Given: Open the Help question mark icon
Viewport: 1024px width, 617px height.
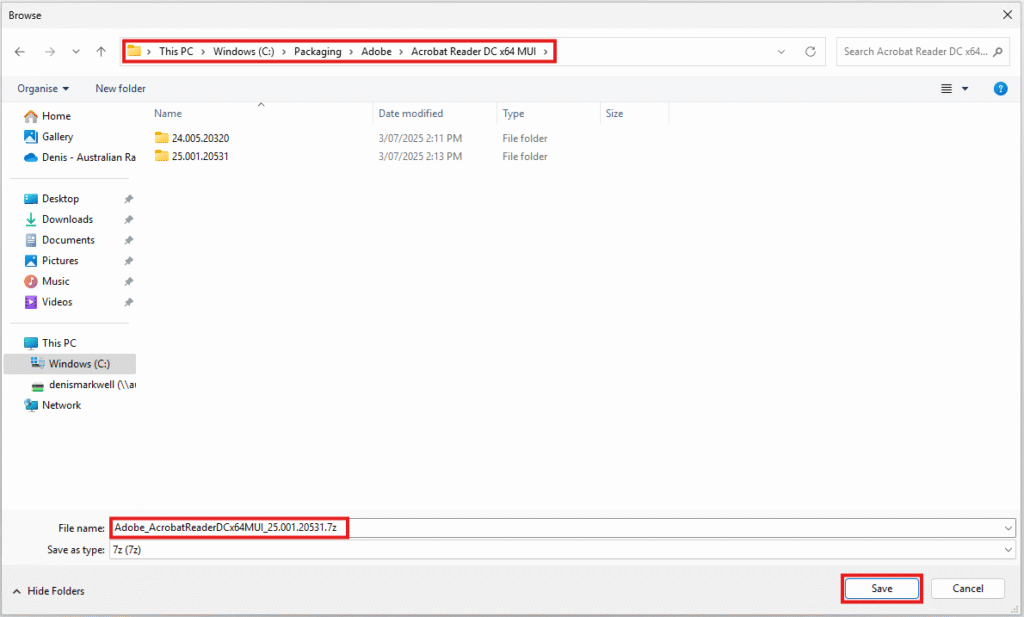Looking at the screenshot, I should [x=1000, y=89].
